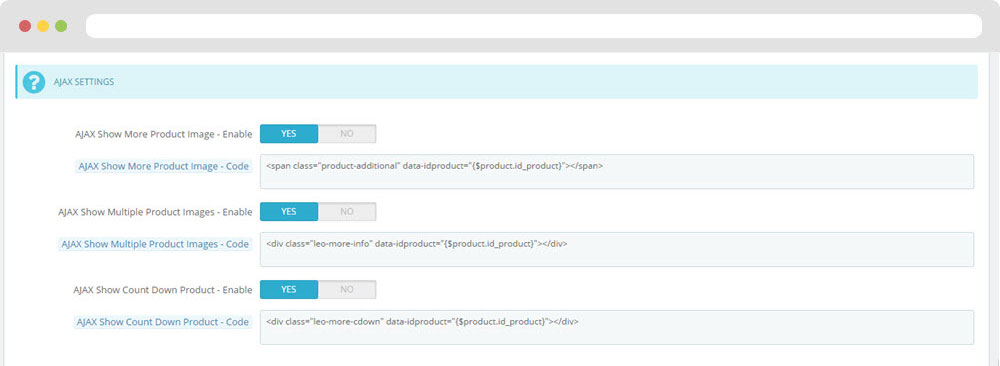
Task: Disable Show Multiple Product Images with NO
Action: 347,212
